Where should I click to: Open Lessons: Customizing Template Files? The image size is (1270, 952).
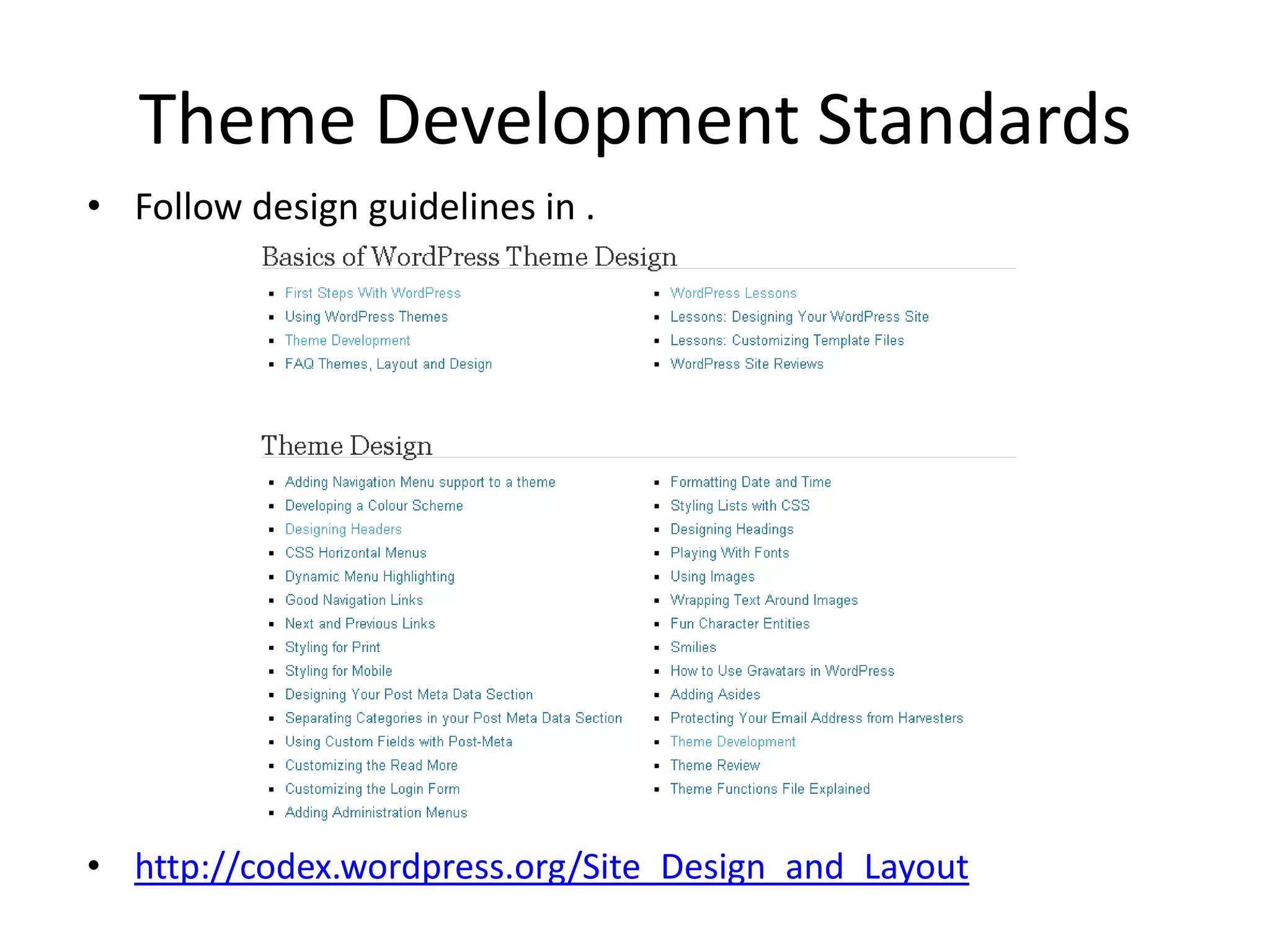(787, 340)
